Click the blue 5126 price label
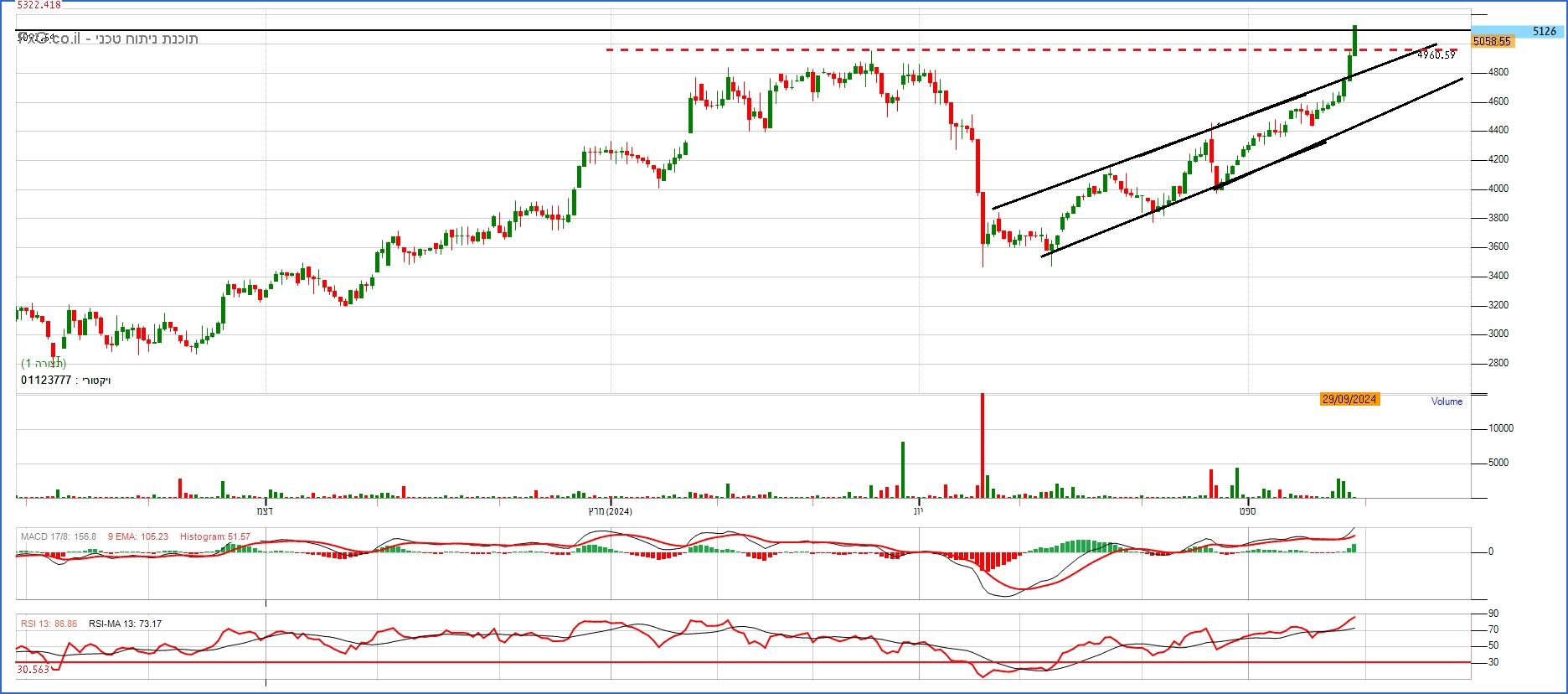The width and height of the screenshot is (1568, 694). [1543, 31]
